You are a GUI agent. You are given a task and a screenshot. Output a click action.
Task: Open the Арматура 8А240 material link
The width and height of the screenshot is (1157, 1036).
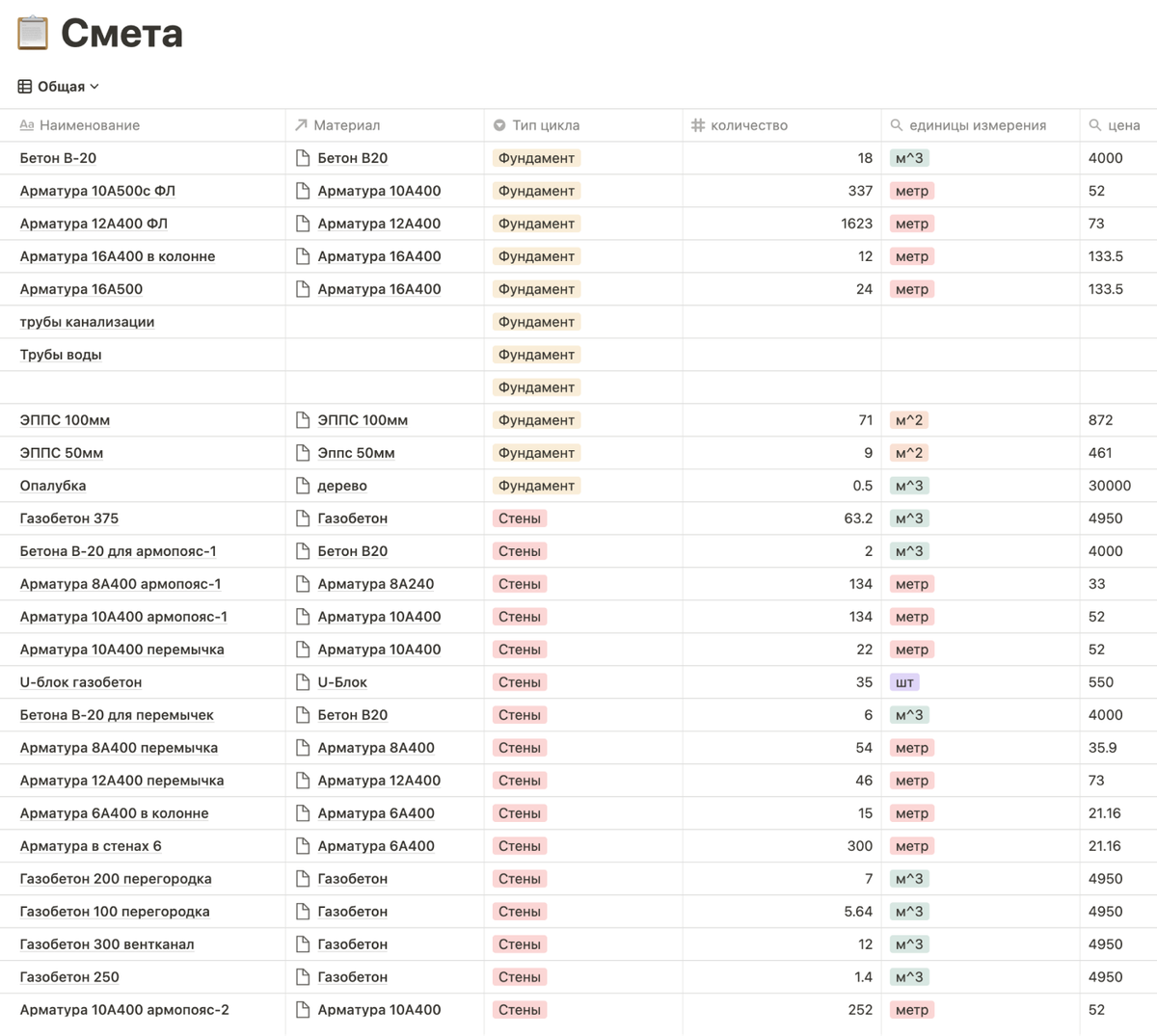(376, 584)
